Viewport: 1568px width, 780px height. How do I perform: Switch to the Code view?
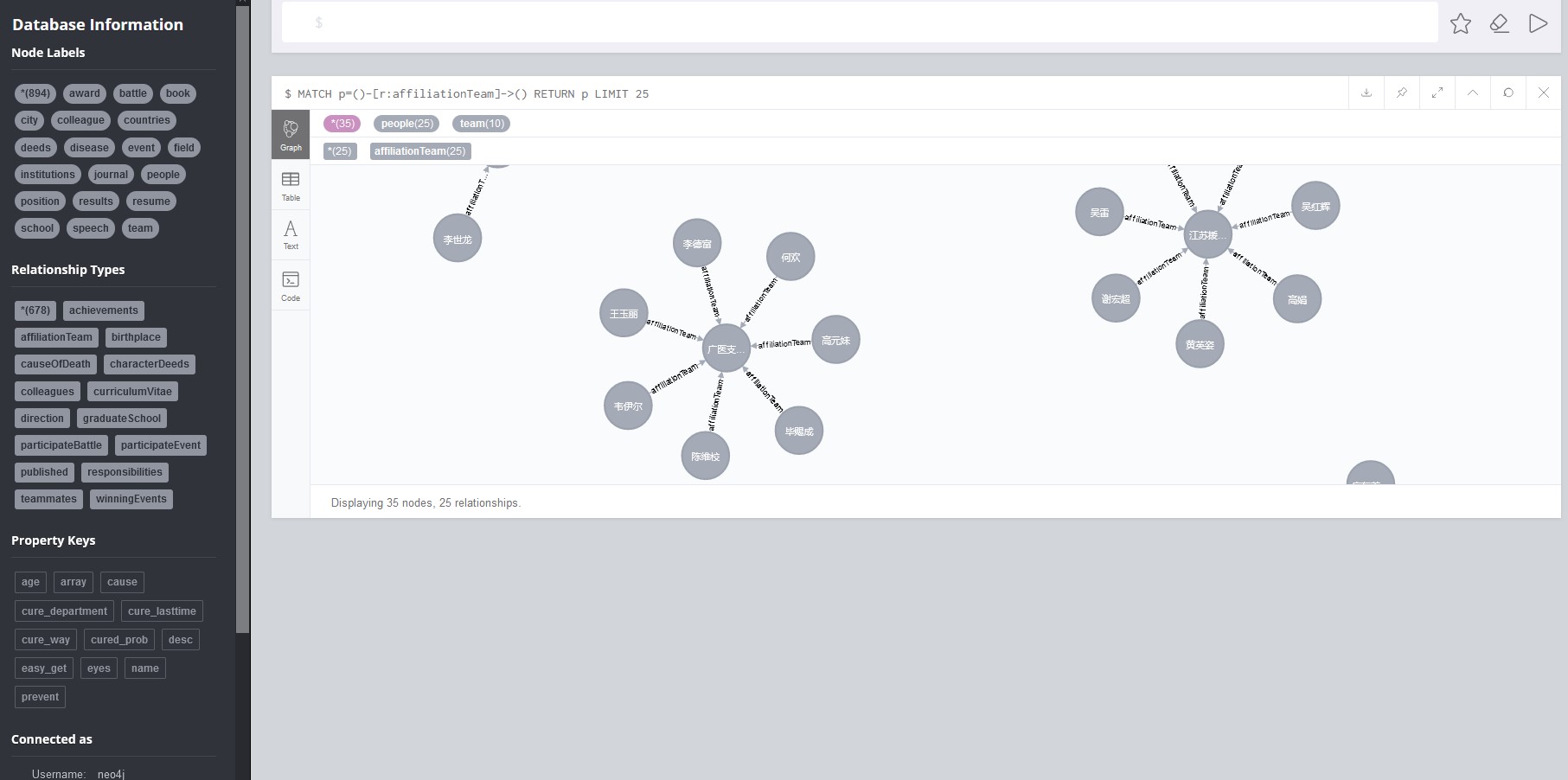pos(291,285)
